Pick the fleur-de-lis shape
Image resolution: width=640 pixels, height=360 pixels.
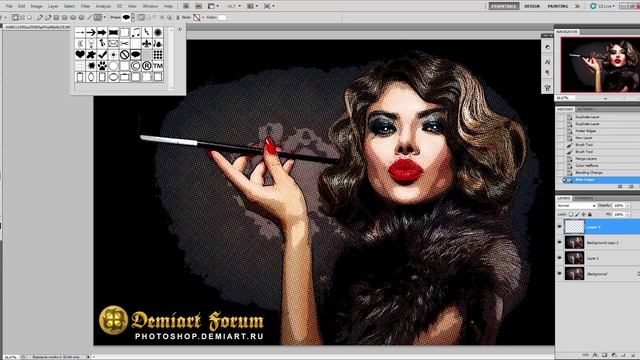point(147,43)
